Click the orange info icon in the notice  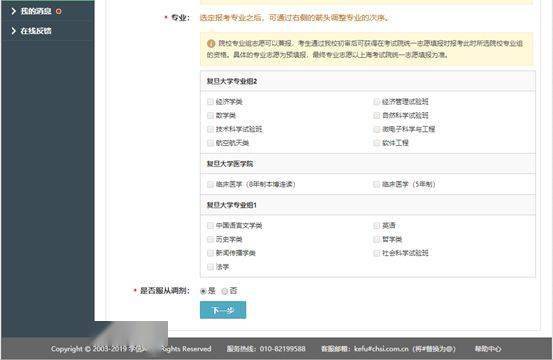[211, 44]
